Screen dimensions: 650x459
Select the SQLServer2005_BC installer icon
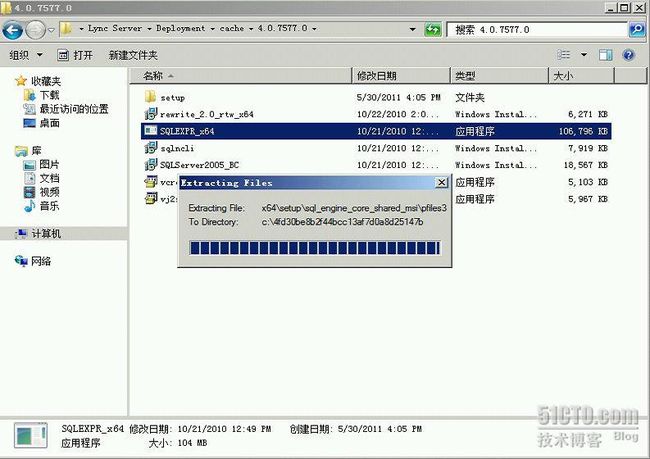click(x=150, y=165)
